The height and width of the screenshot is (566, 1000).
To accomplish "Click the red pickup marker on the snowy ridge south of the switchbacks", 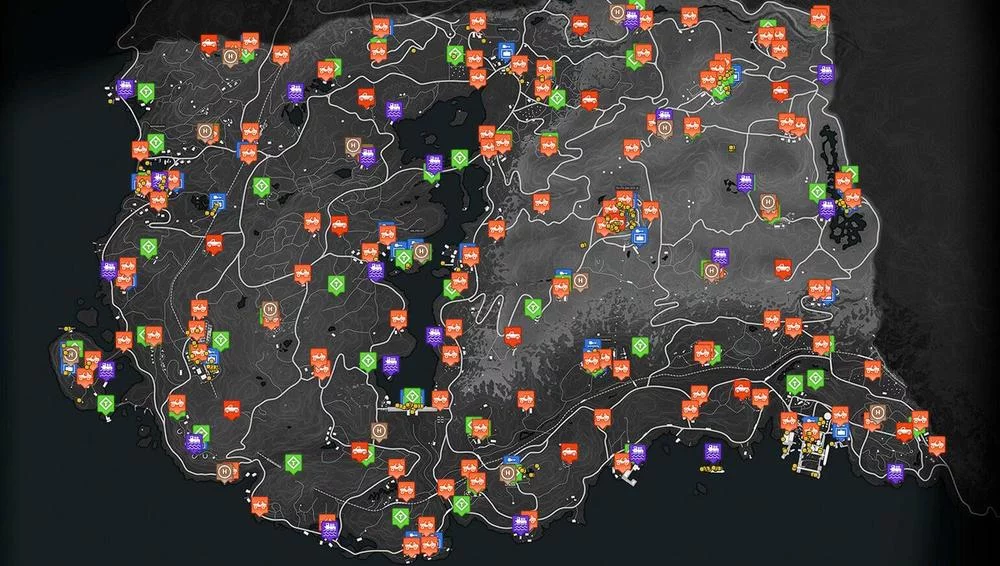I will pos(512,336).
